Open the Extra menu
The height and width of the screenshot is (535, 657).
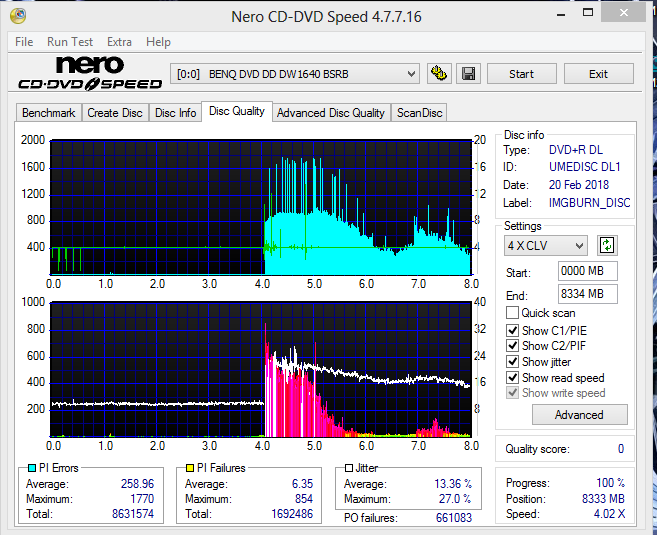point(119,42)
